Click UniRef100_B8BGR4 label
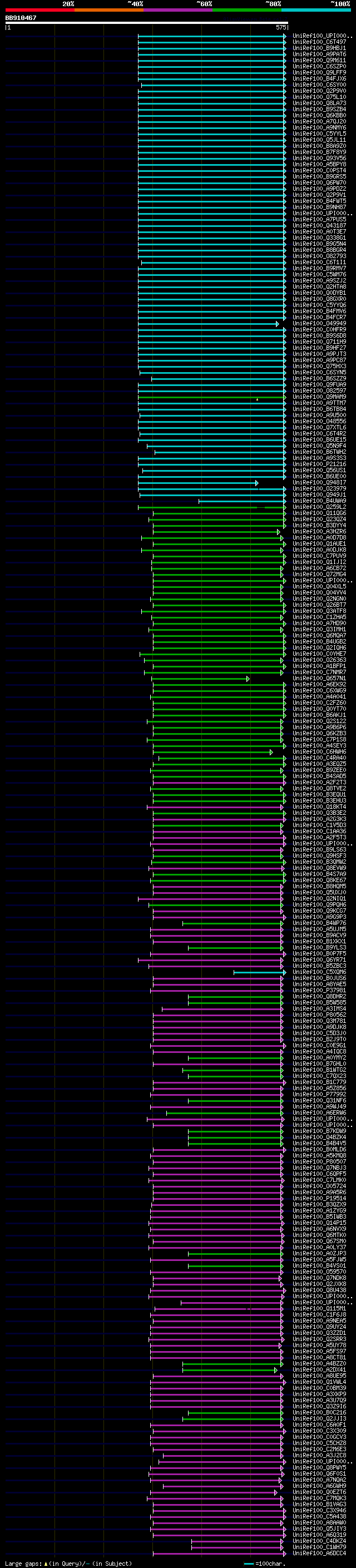Image resolution: width=356 pixels, height=1568 pixels. point(319,250)
